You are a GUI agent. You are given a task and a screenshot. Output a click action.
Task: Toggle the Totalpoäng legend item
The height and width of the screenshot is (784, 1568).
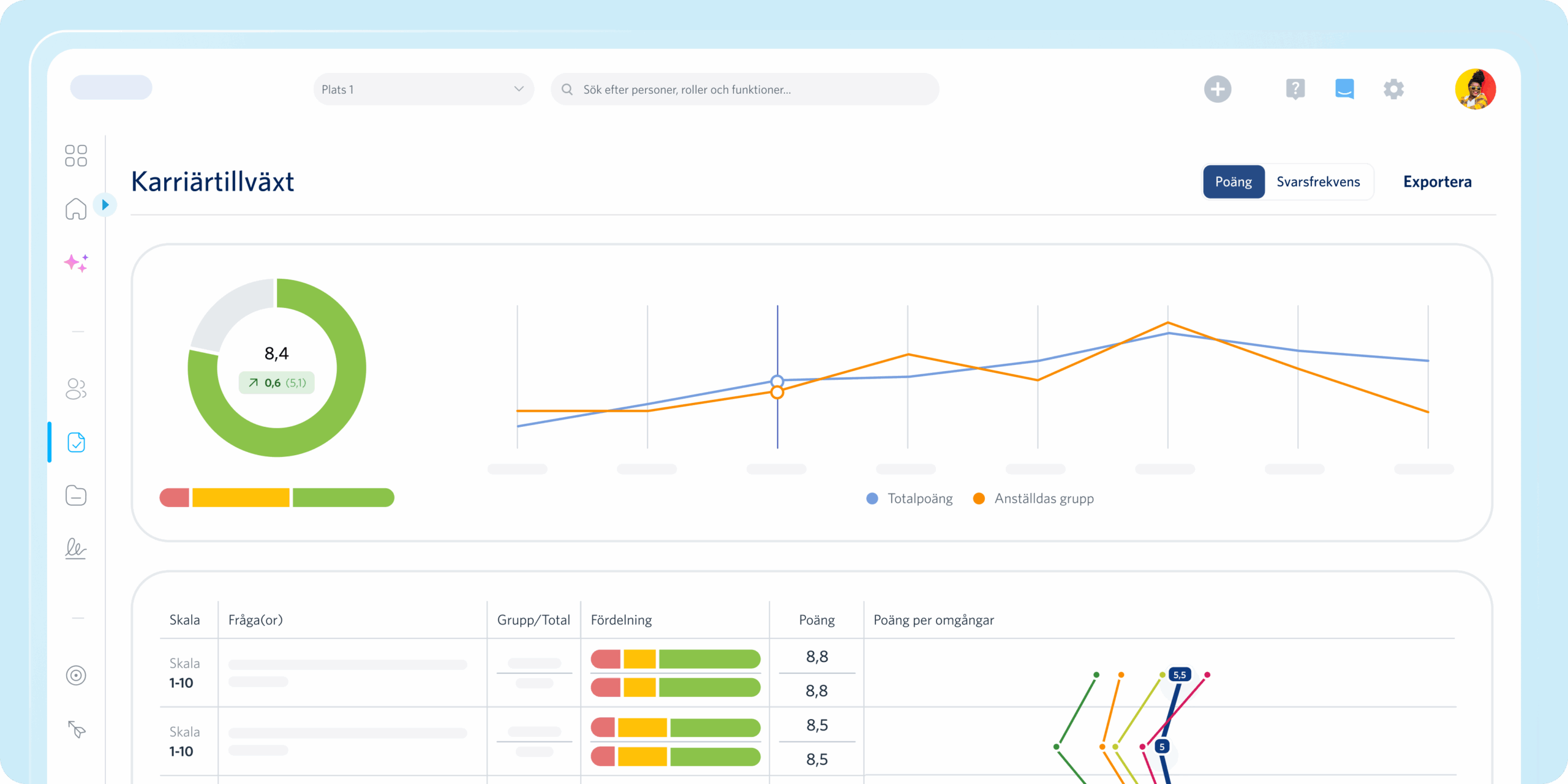[x=910, y=499]
